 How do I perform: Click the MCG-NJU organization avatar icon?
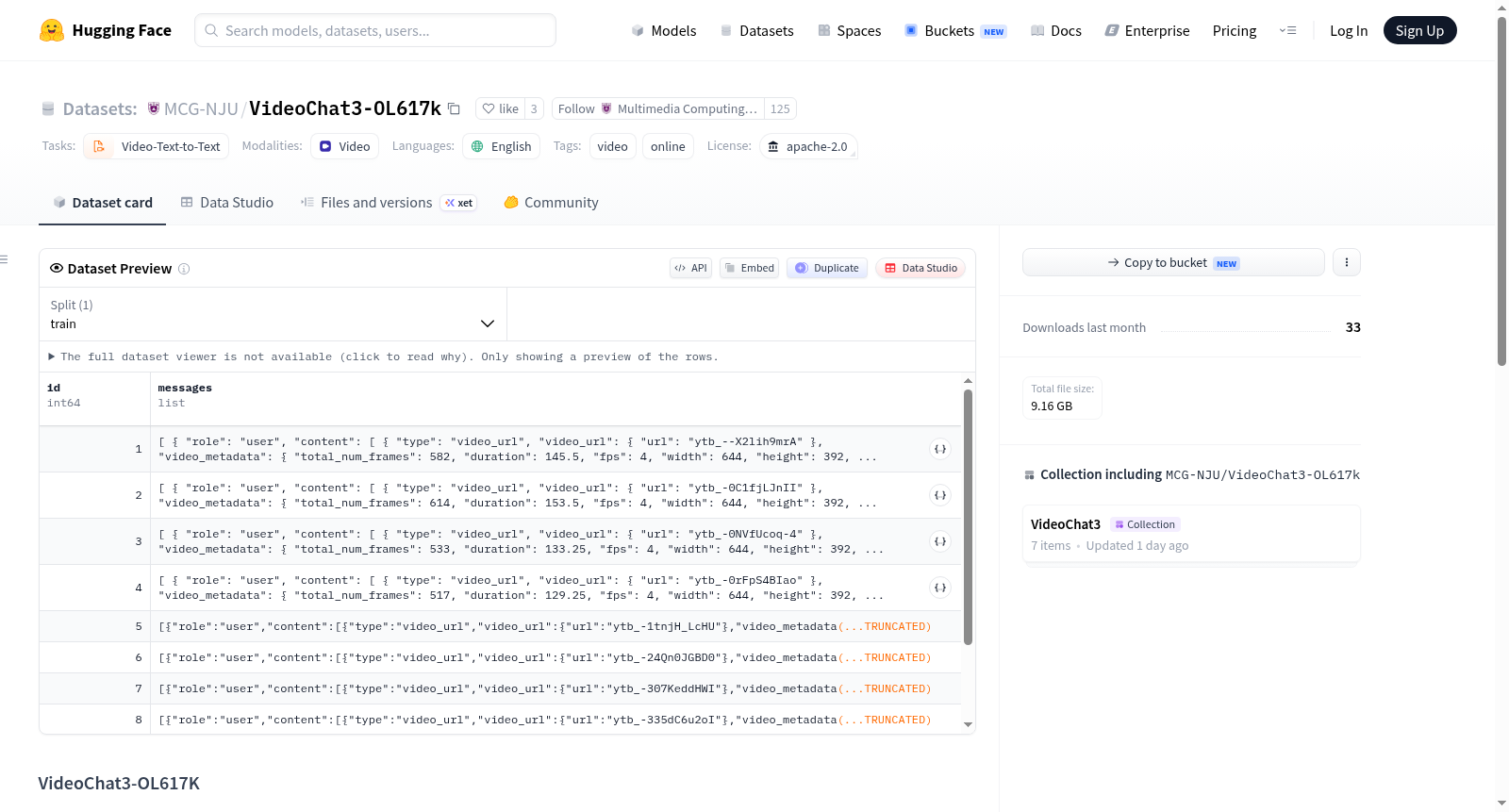click(154, 108)
